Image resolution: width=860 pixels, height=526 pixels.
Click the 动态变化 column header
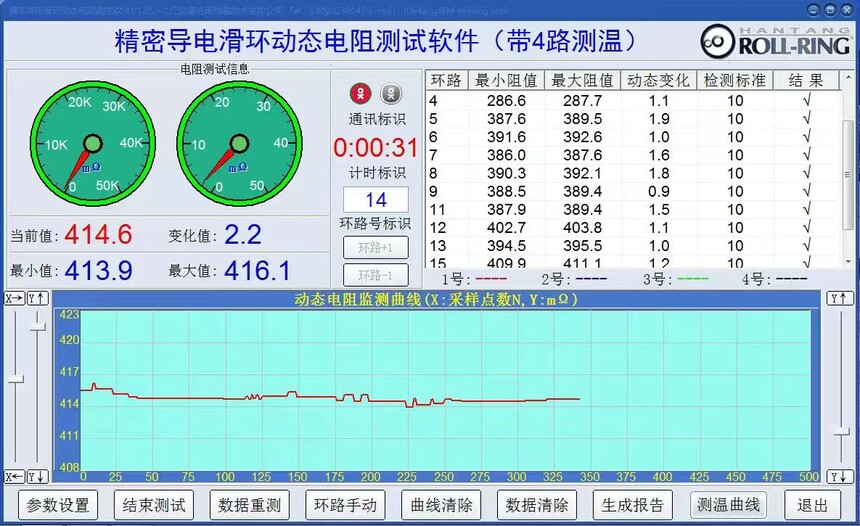point(658,81)
